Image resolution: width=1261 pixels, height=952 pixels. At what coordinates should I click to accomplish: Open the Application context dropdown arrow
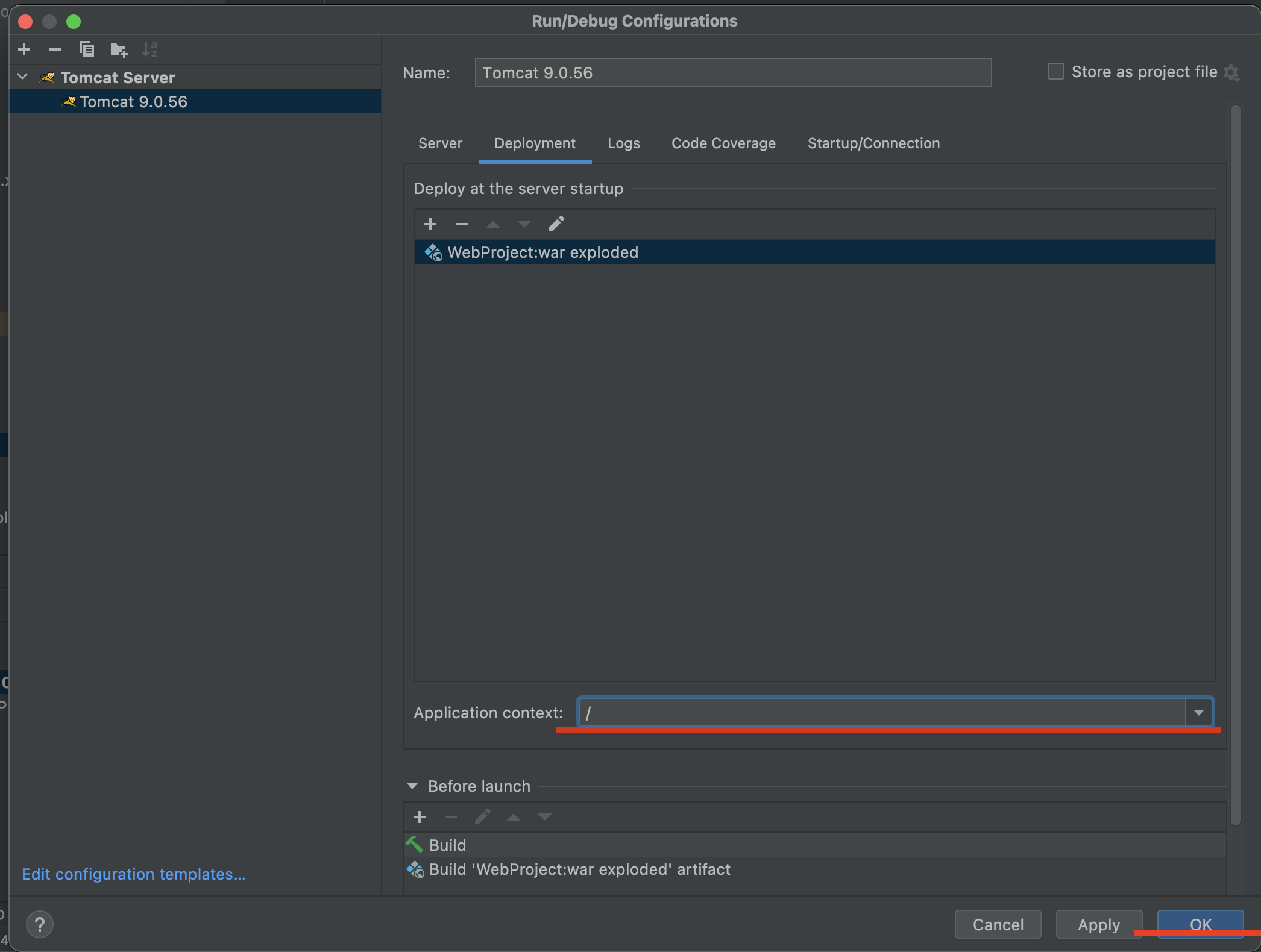pyautogui.click(x=1198, y=713)
